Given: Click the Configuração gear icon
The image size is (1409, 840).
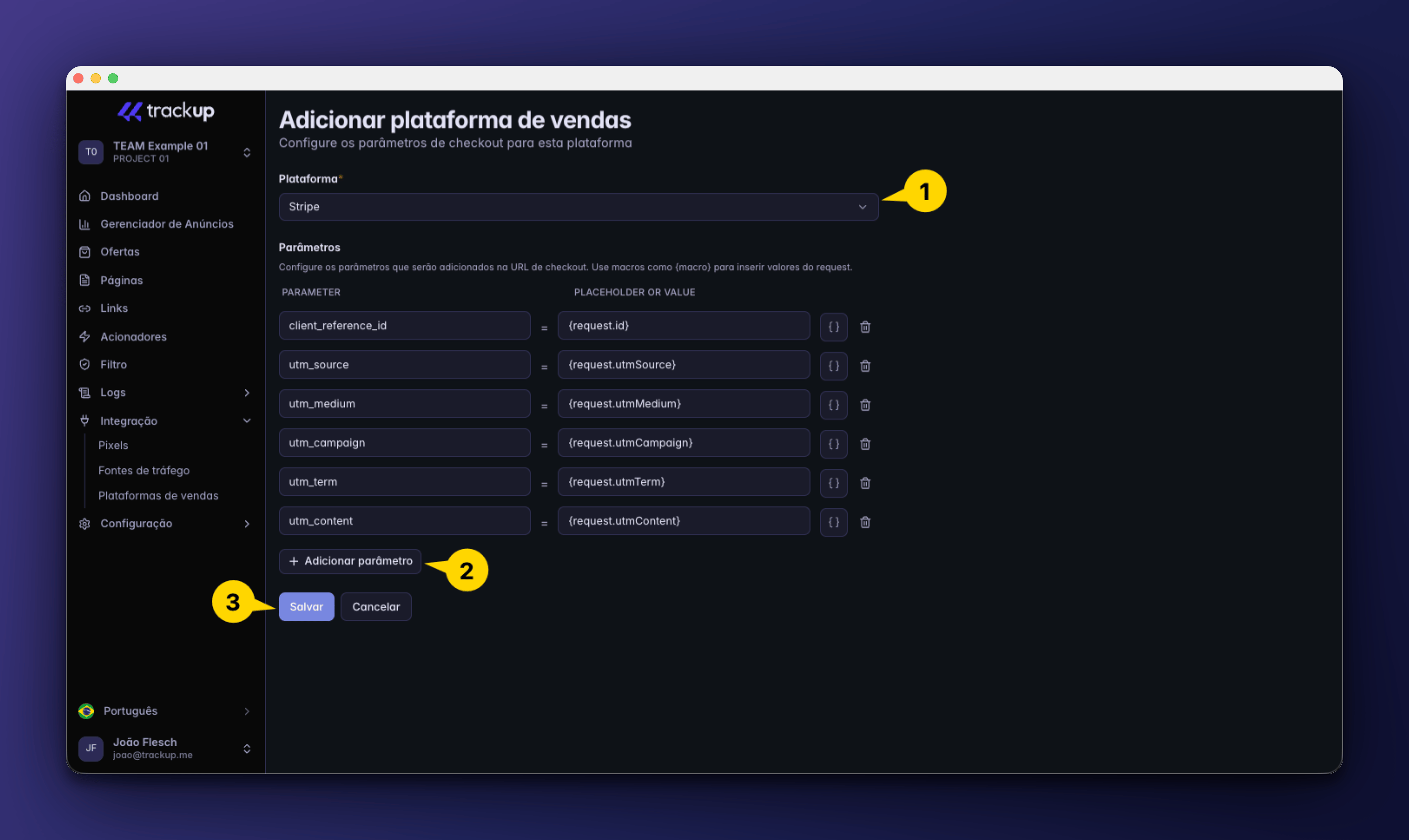Looking at the screenshot, I should click(85, 524).
